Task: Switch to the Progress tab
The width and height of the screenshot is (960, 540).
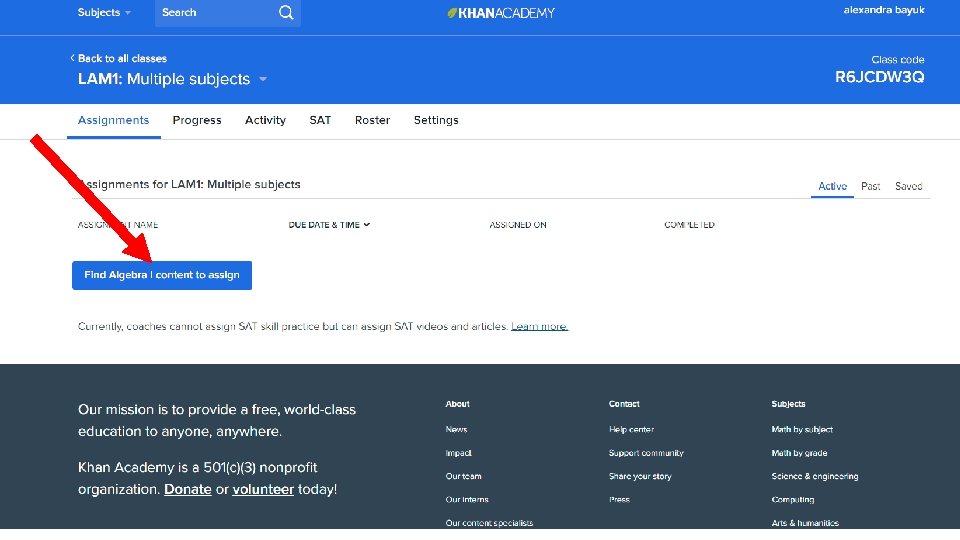Action: pos(197,120)
